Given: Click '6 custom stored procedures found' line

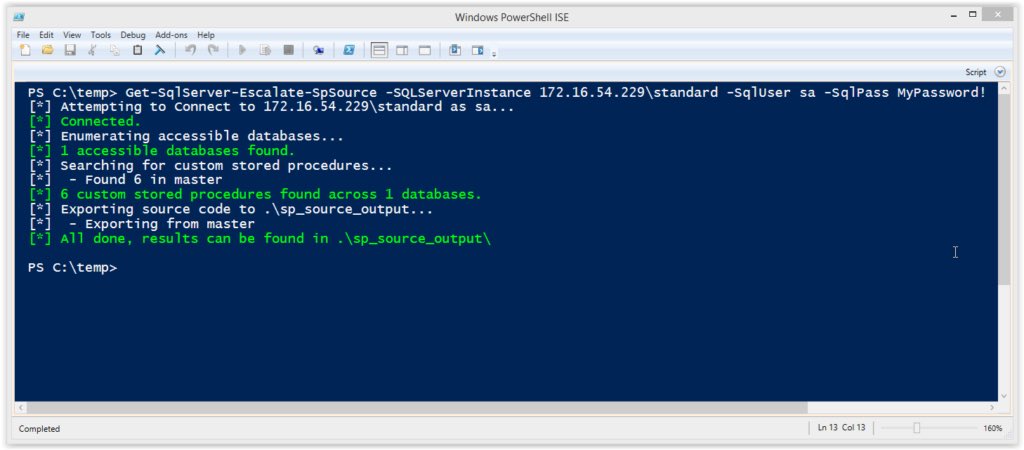Looking at the screenshot, I should (x=255, y=195).
